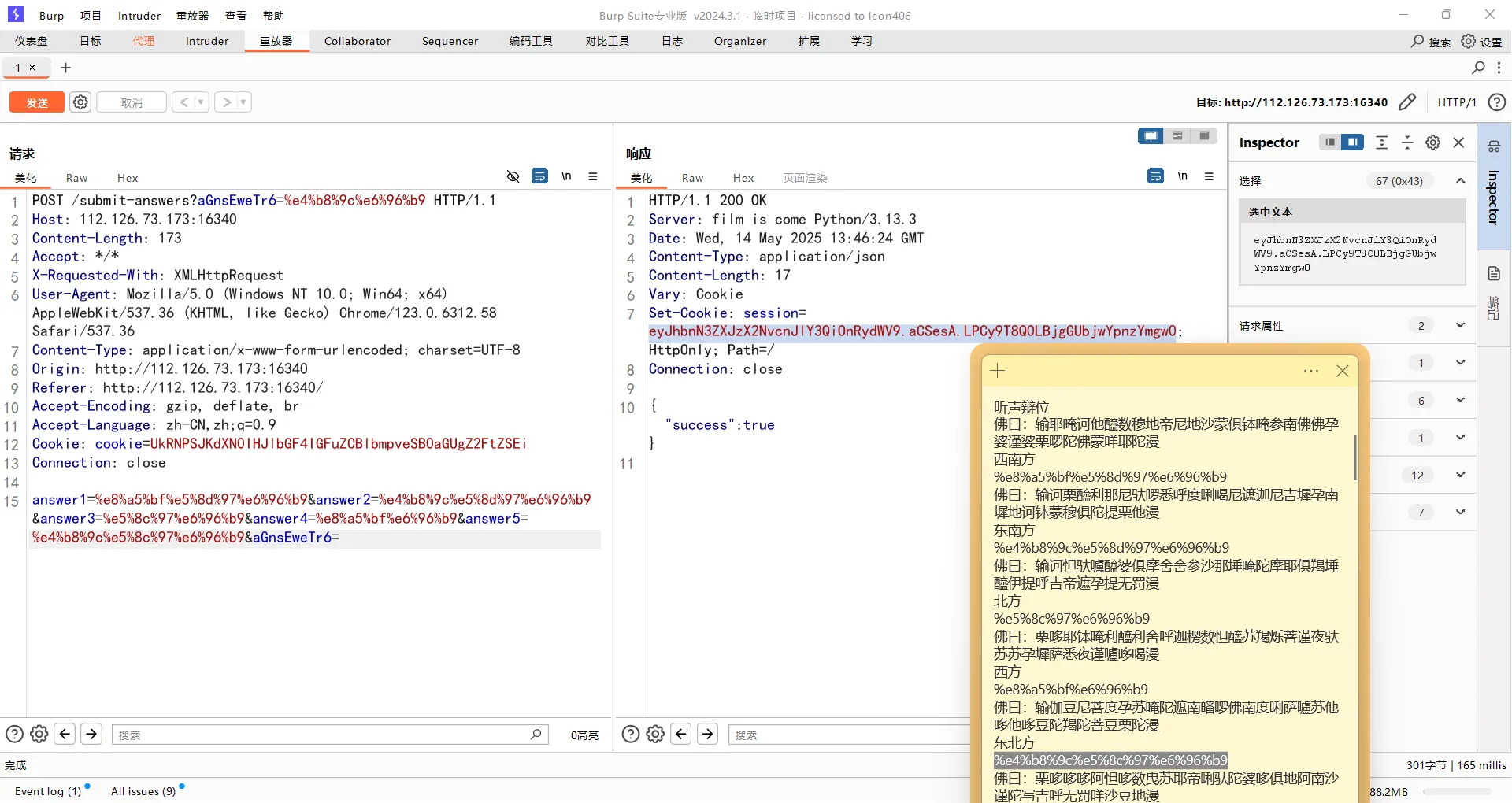Open the history dropdown next to the back arrow
Image resolution: width=1512 pixels, height=803 pixels.
coord(201,102)
